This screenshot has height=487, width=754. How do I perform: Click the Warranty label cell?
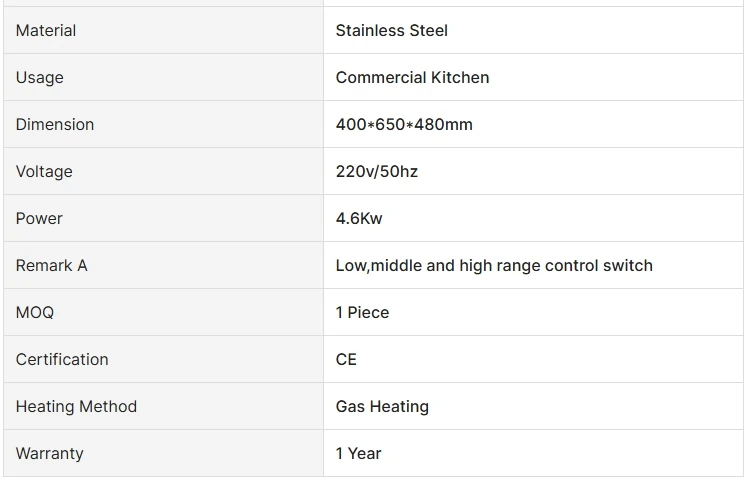[x=50, y=454]
